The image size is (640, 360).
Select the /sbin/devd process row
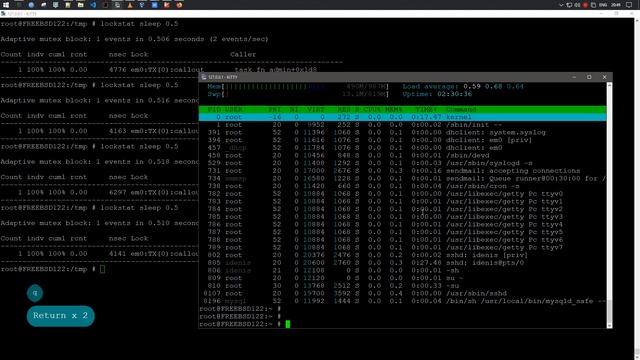(402, 156)
